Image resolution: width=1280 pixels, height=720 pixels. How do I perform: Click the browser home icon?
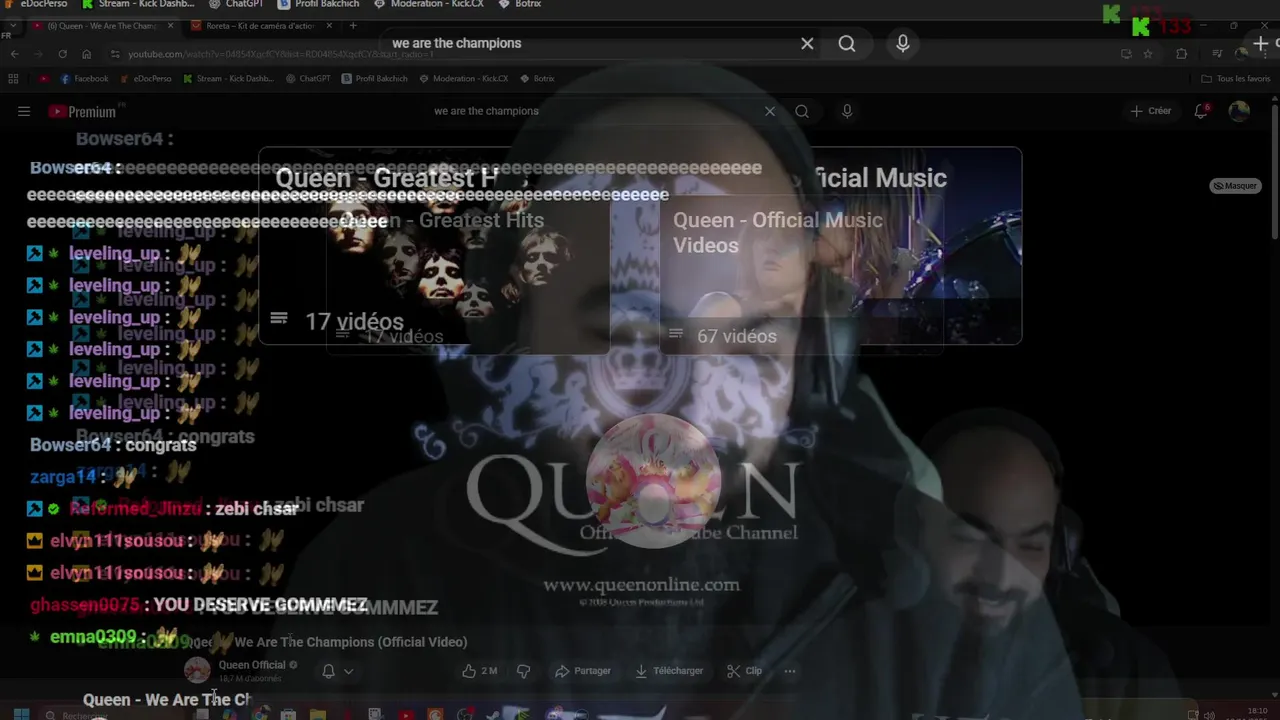[x=86, y=54]
